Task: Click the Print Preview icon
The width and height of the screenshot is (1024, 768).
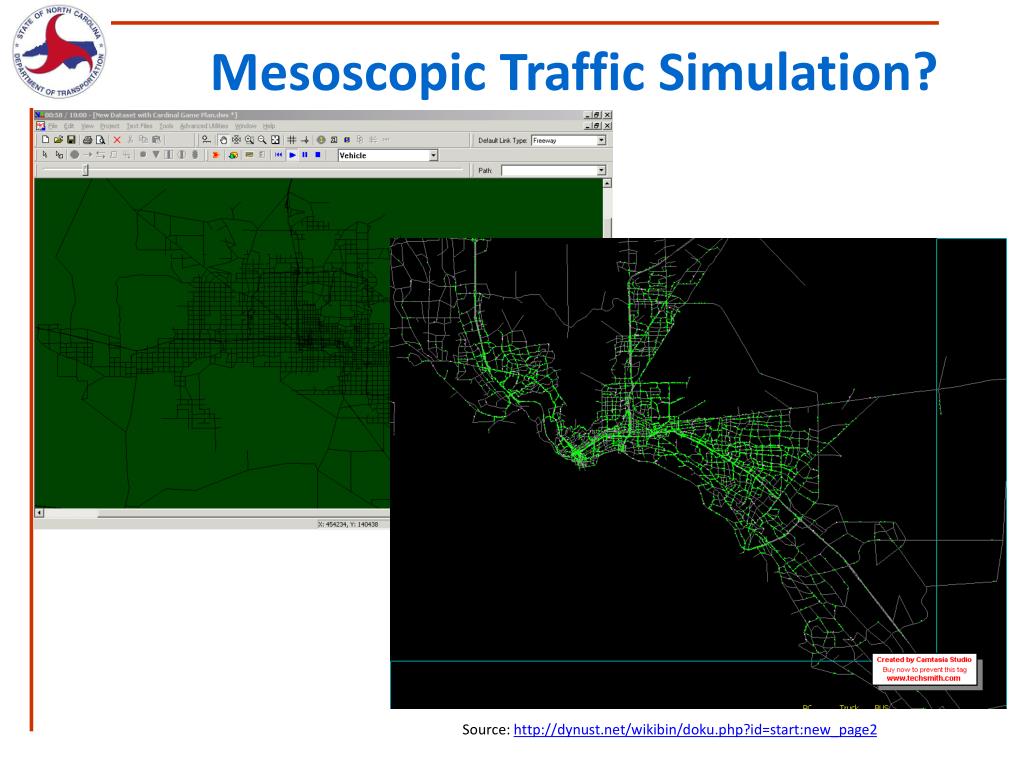Action: coord(100,140)
